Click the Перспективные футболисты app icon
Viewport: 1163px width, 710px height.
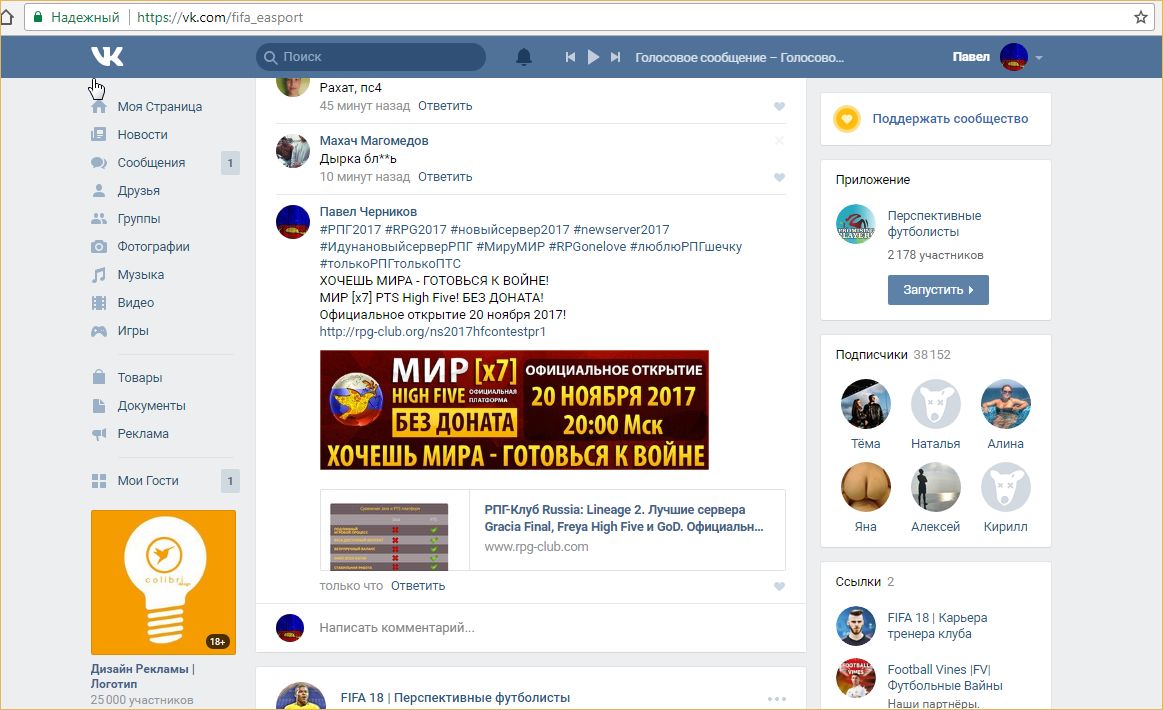pos(856,224)
